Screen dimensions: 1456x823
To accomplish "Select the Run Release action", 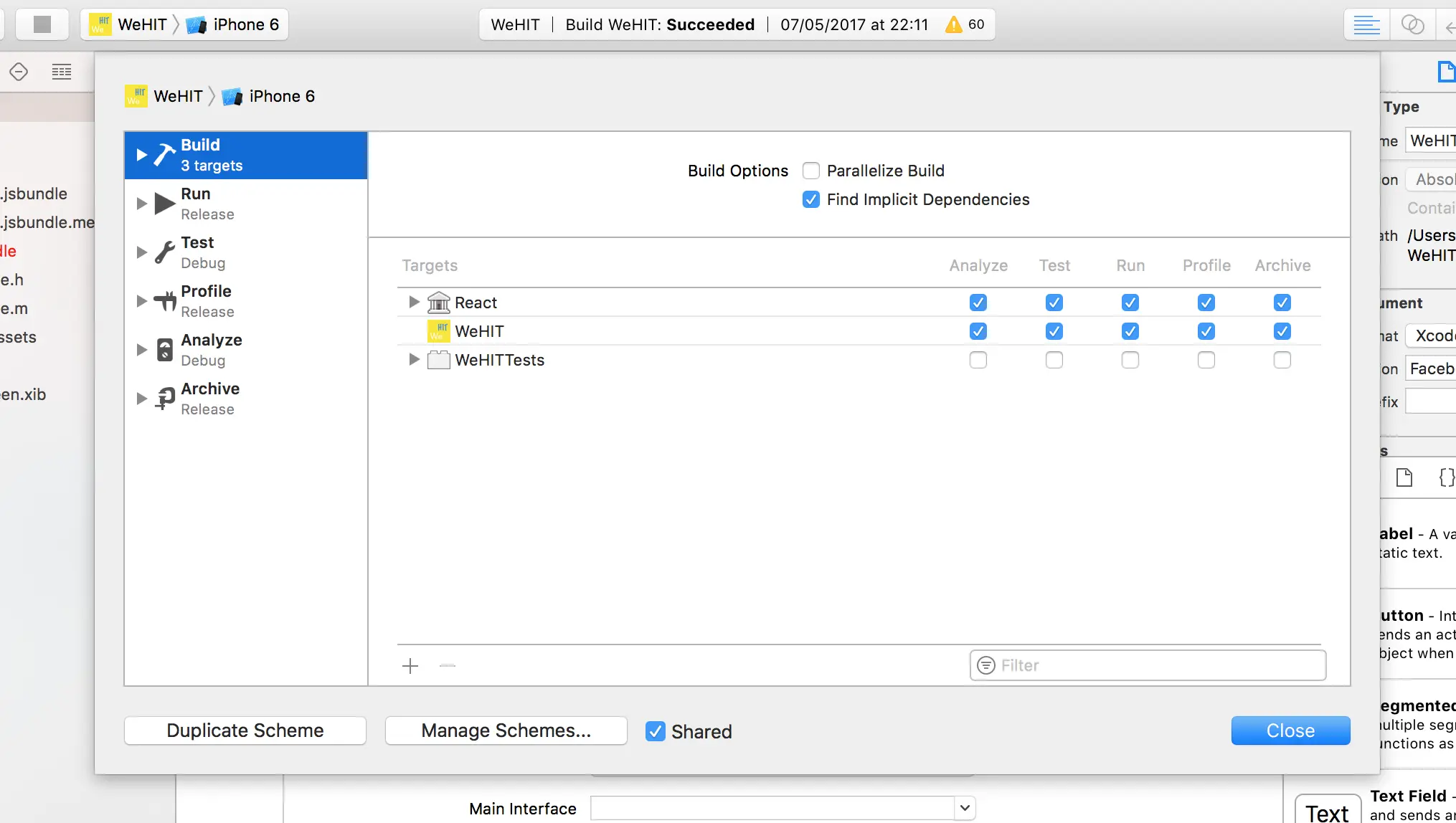I will coord(246,204).
